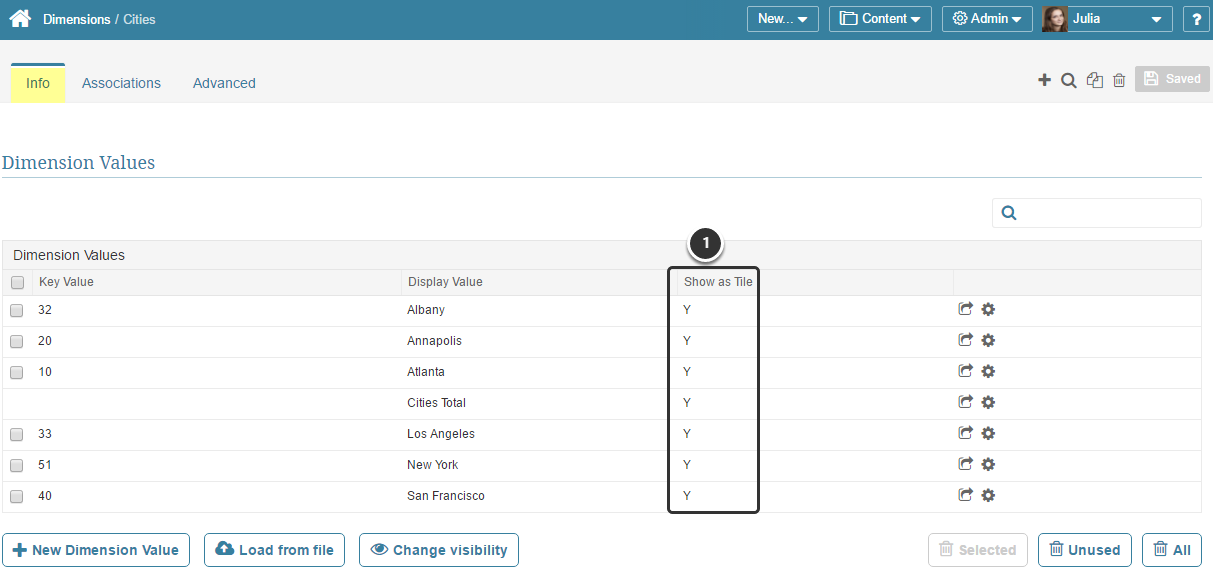
Task: Add a new dimension value via the plus icon
Action: coord(1044,79)
